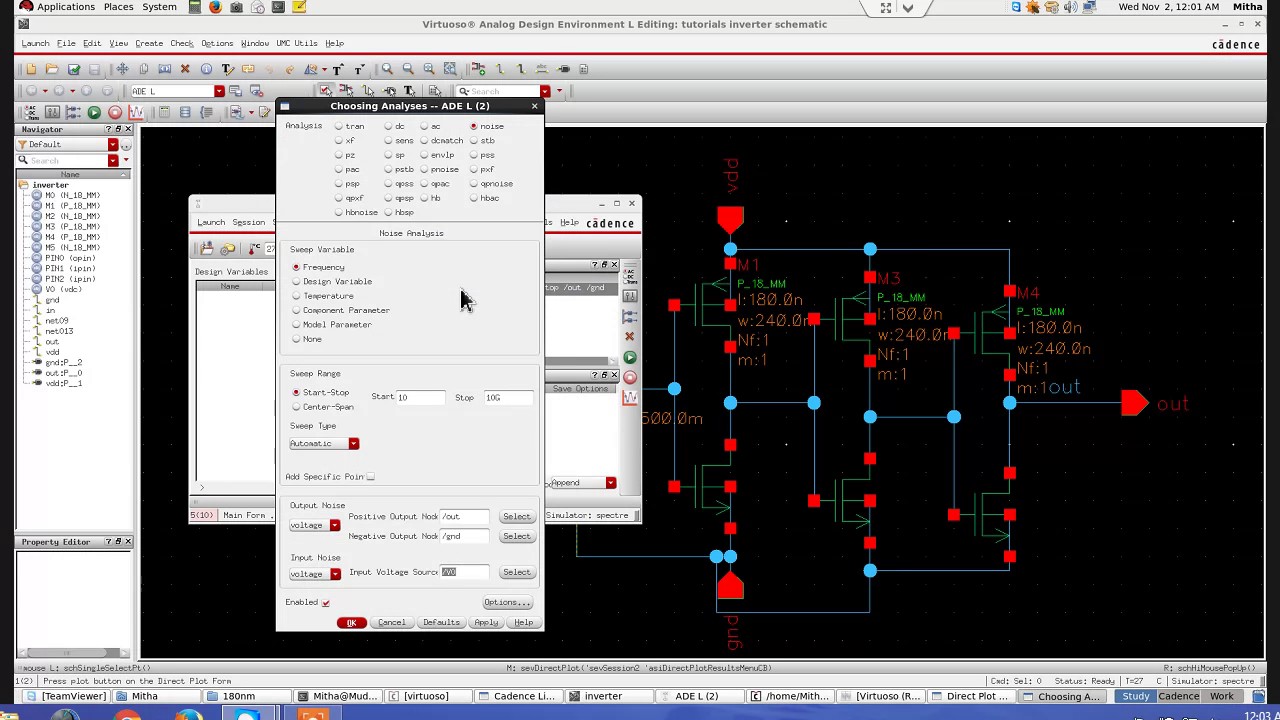Click OK in Choosing Analyses dialog
This screenshot has width=1280, height=720.
click(x=351, y=623)
